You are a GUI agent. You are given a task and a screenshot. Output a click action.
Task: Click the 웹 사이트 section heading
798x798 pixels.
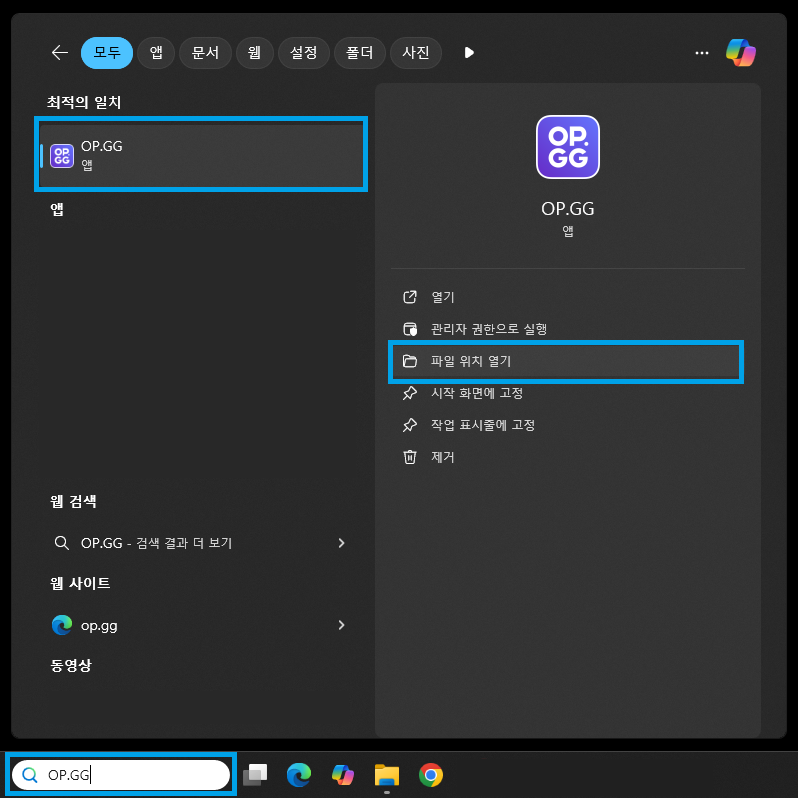click(x=80, y=583)
